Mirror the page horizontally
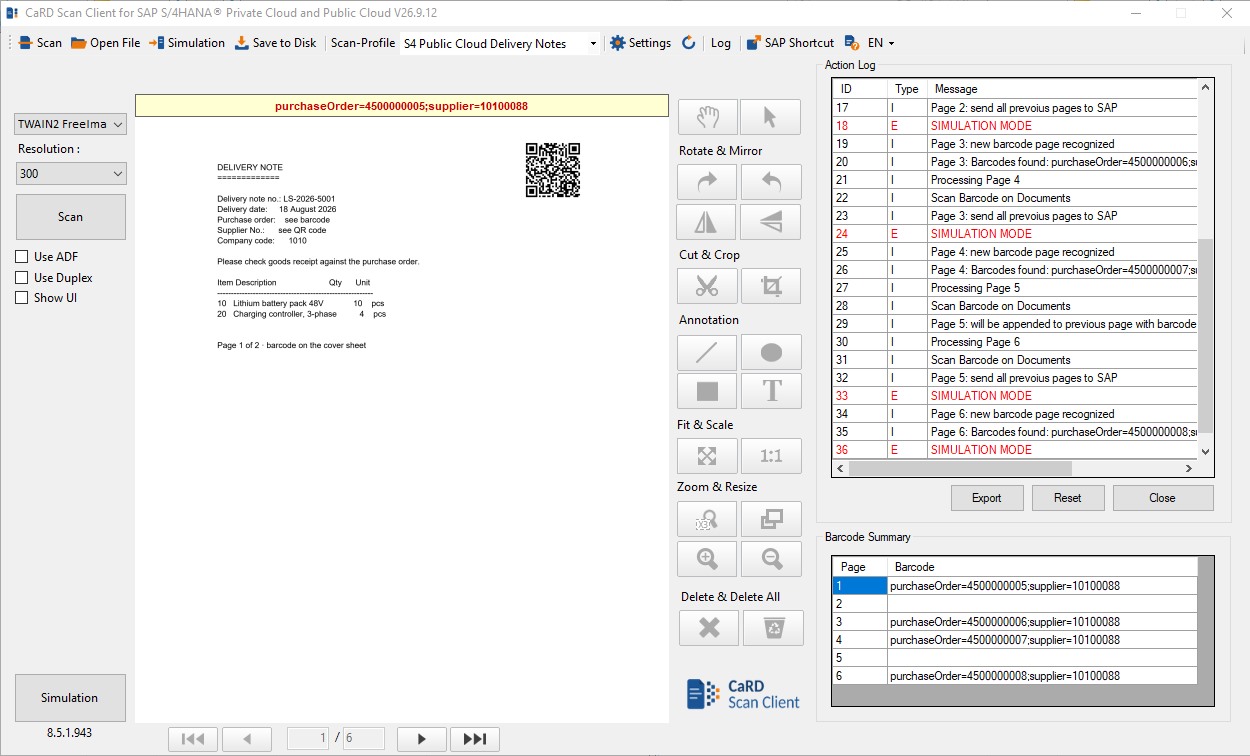The height and width of the screenshot is (756, 1250). [708, 222]
